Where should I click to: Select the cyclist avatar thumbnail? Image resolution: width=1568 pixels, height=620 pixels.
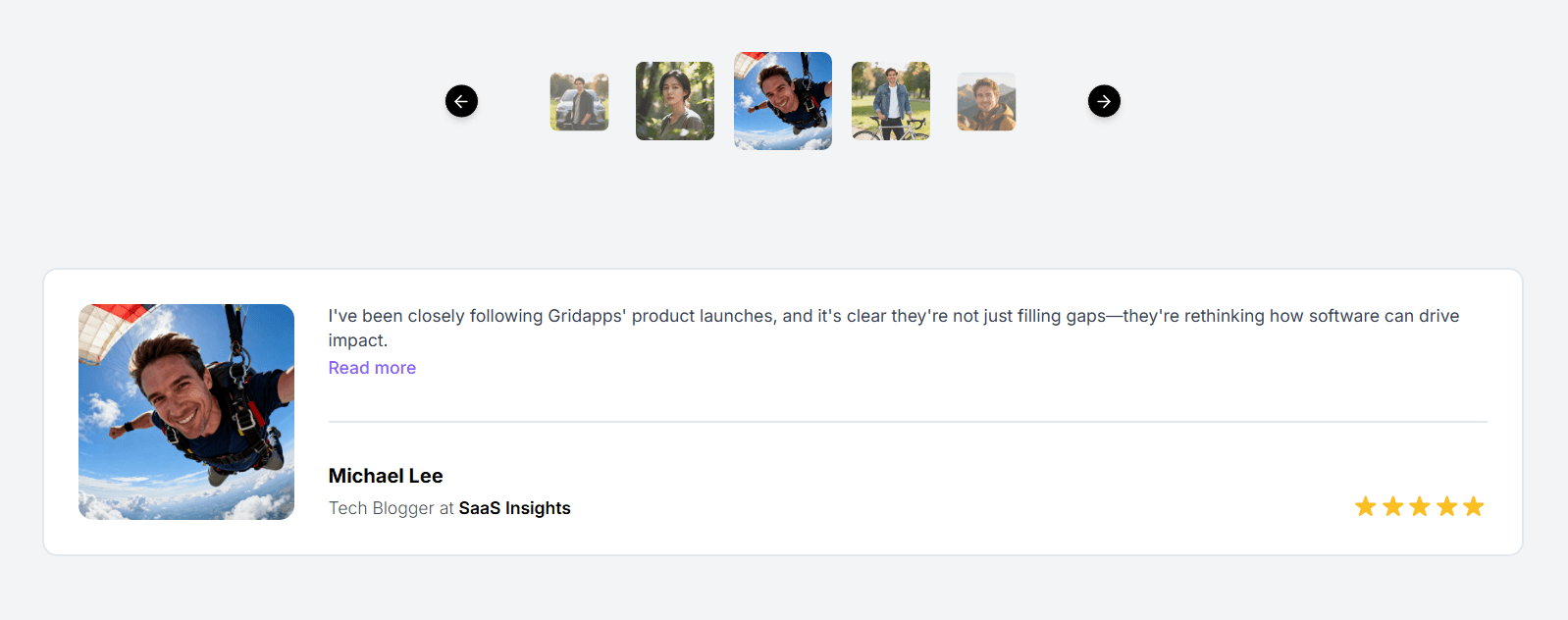click(890, 101)
